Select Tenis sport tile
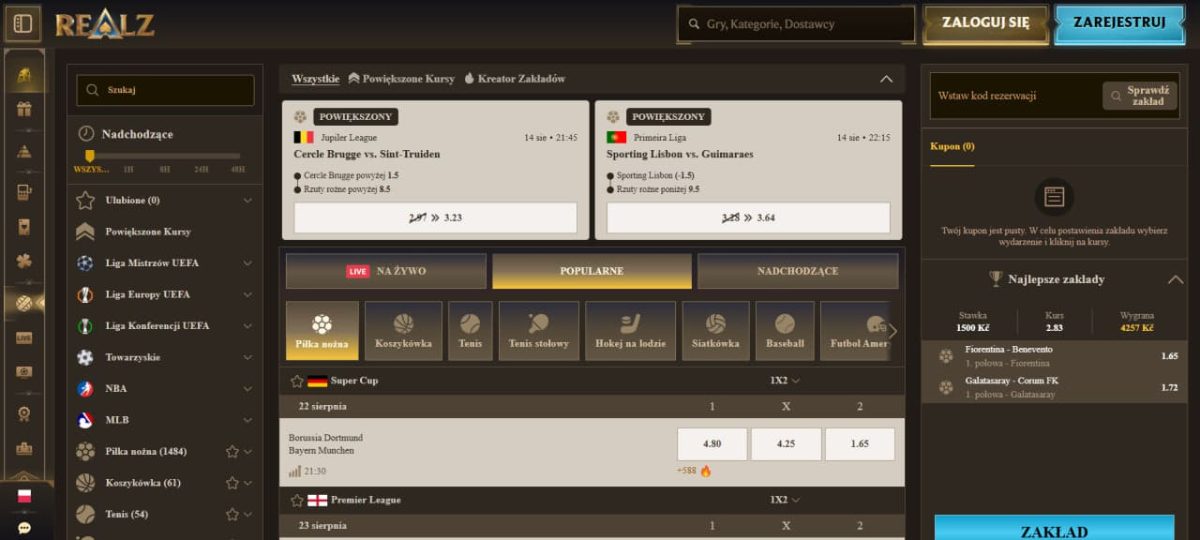The height and width of the screenshot is (540, 1200). (x=470, y=331)
